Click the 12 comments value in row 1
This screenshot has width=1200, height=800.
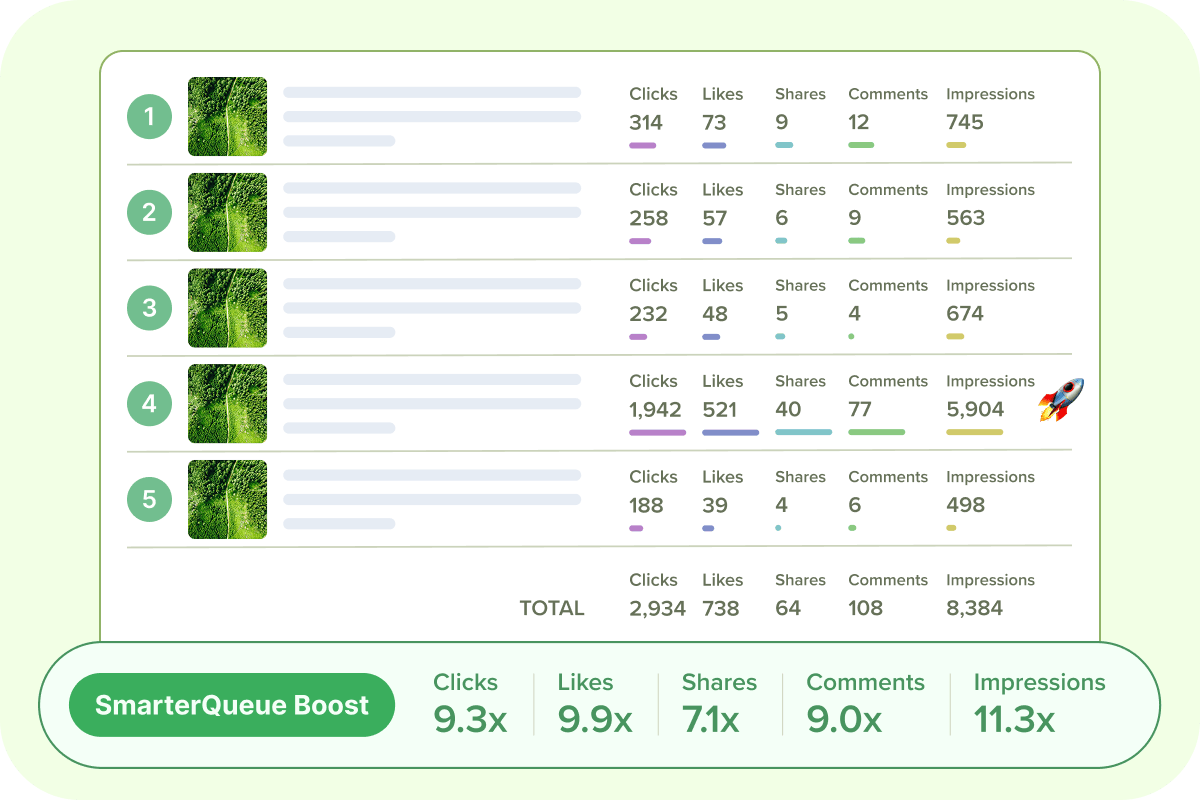[x=859, y=123]
